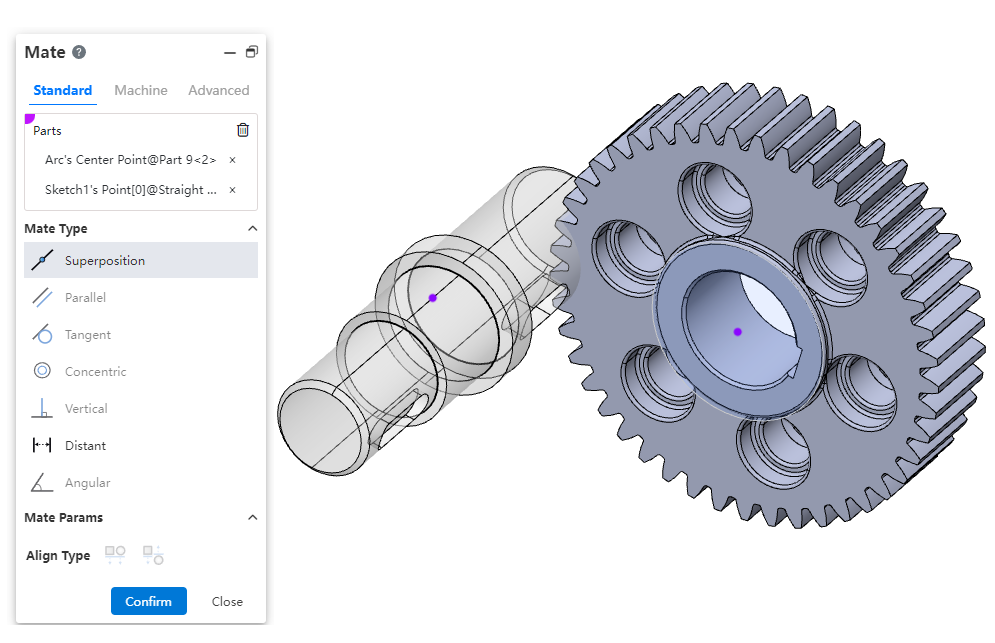
Task: Choose the Parallel mate type
Action: click(x=85, y=298)
